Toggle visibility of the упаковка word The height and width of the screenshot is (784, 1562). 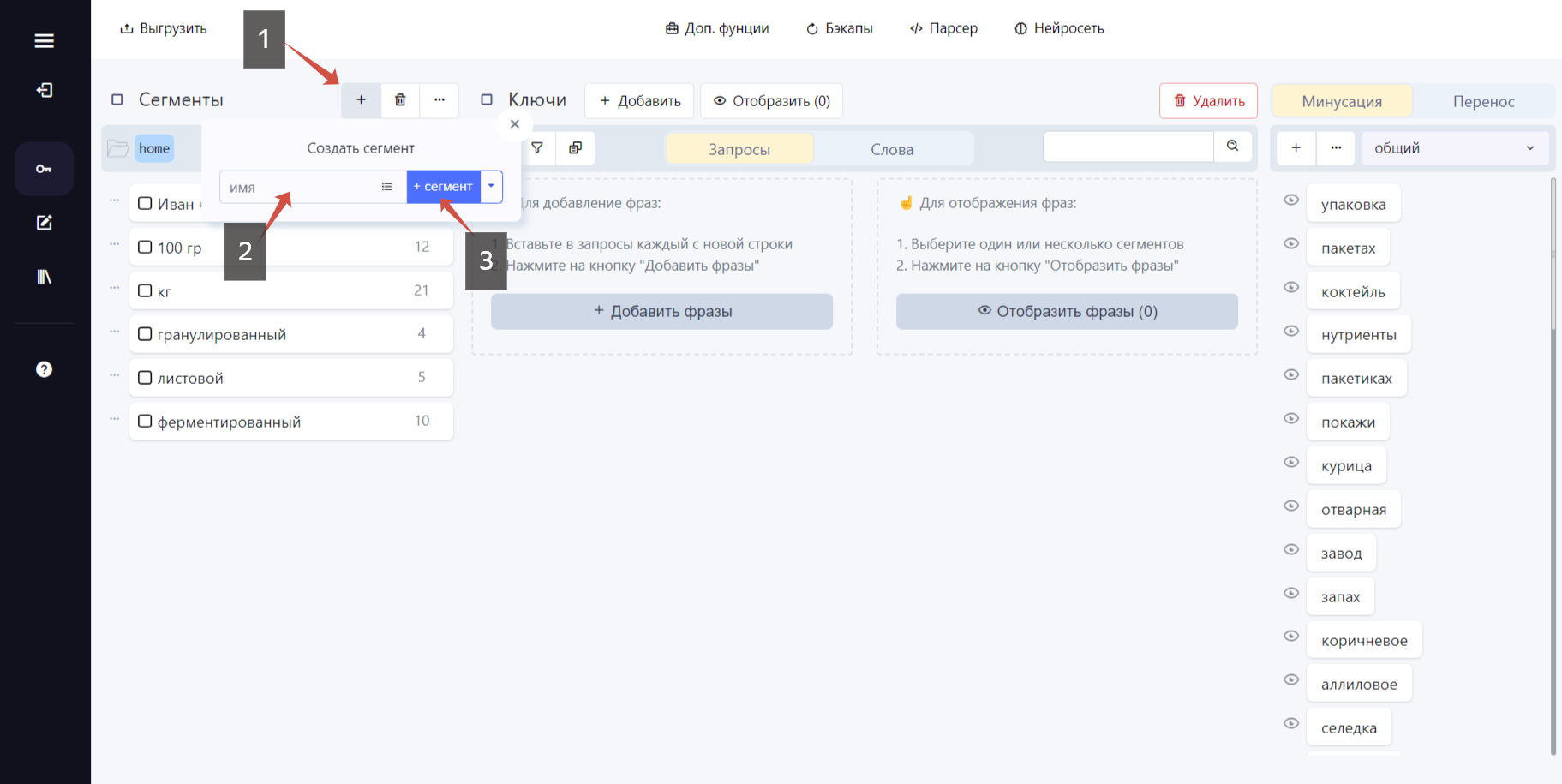pos(1291,200)
